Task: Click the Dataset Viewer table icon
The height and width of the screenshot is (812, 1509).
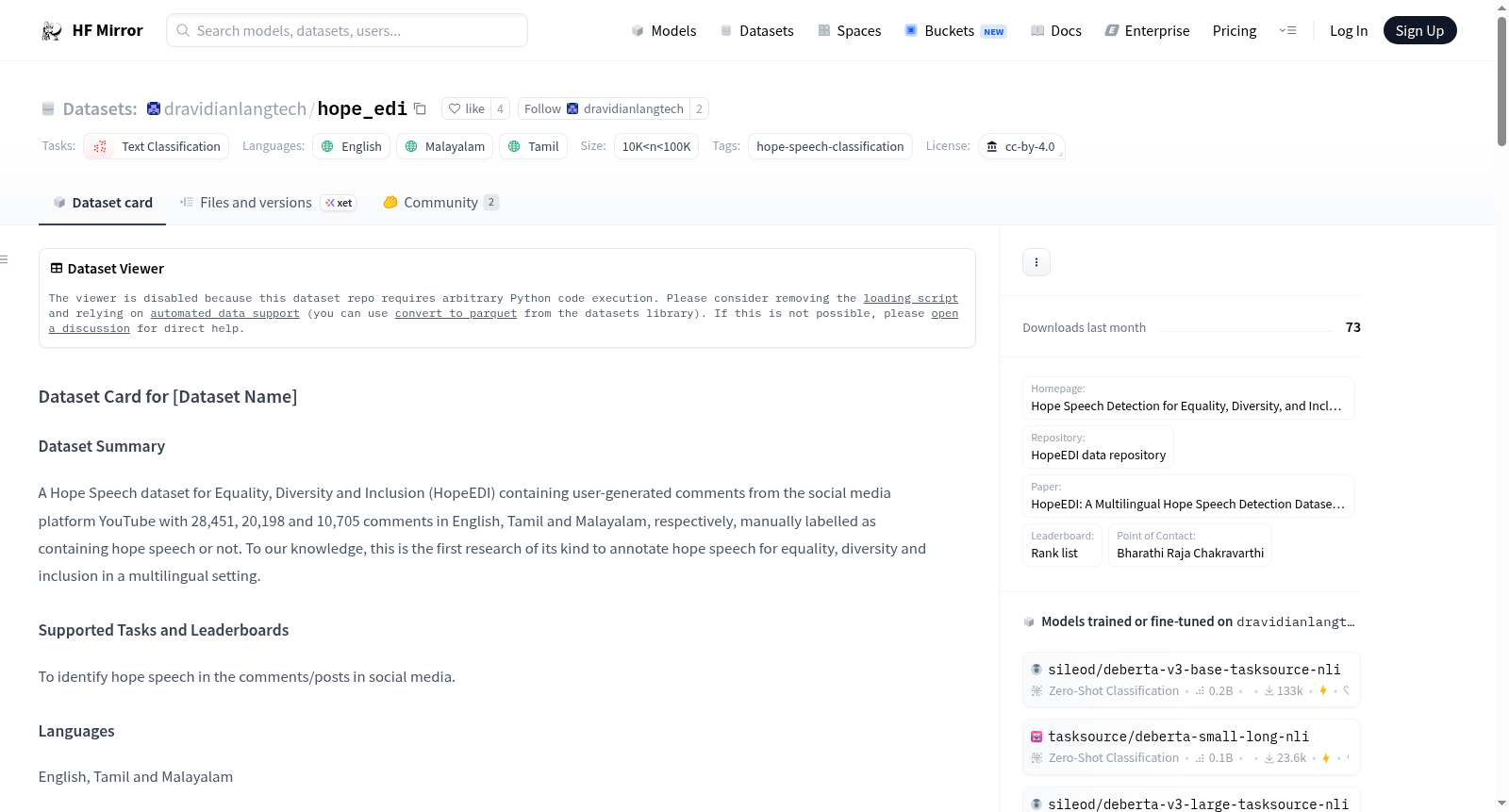Action: tap(57, 269)
